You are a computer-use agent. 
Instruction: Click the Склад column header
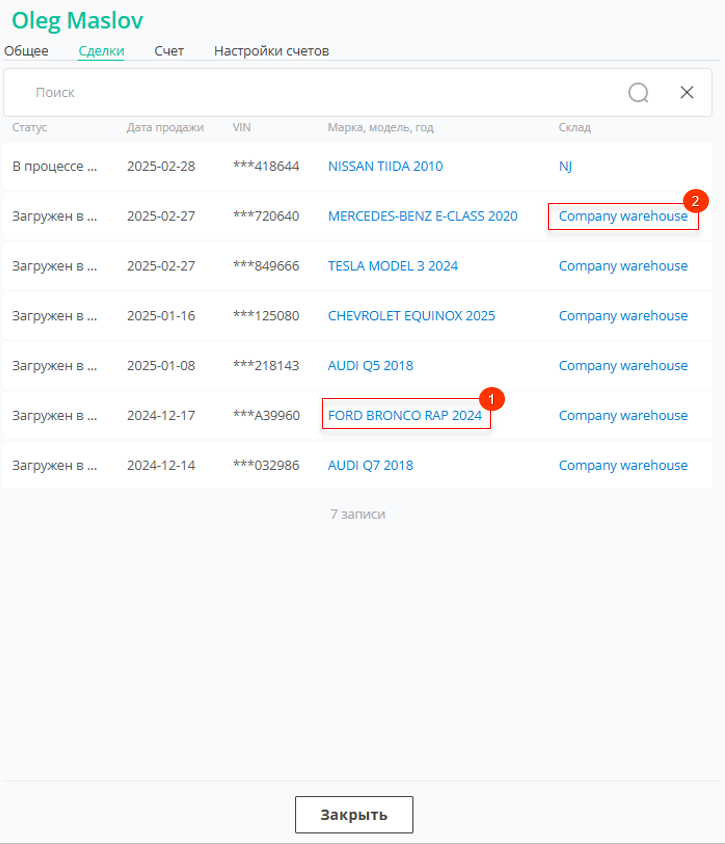(x=575, y=128)
